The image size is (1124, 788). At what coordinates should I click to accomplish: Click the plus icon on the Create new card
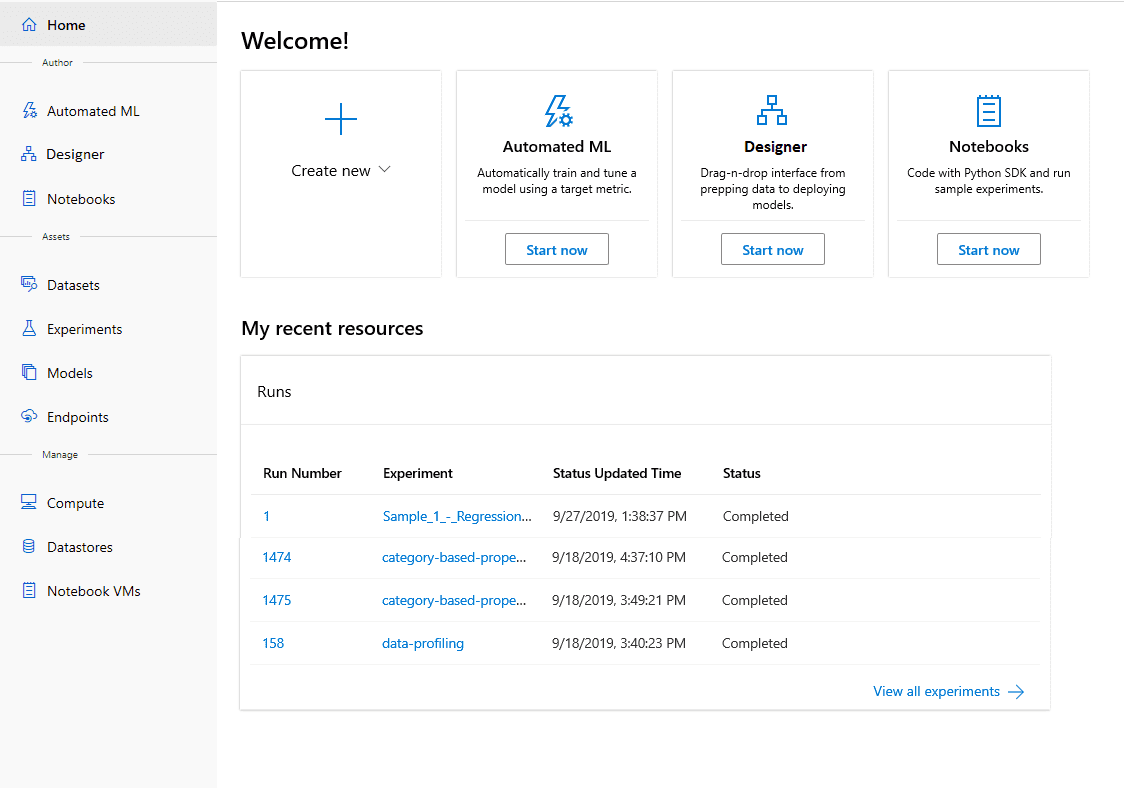pyautogui.click(x=340, y=119)
